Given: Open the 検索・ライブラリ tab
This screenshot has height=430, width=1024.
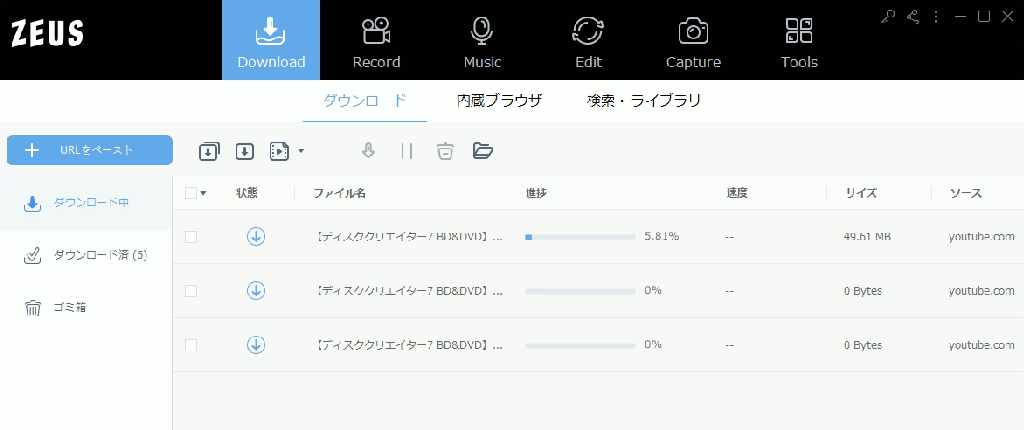Looking at the screenshot, I should (x=644, y=101).
